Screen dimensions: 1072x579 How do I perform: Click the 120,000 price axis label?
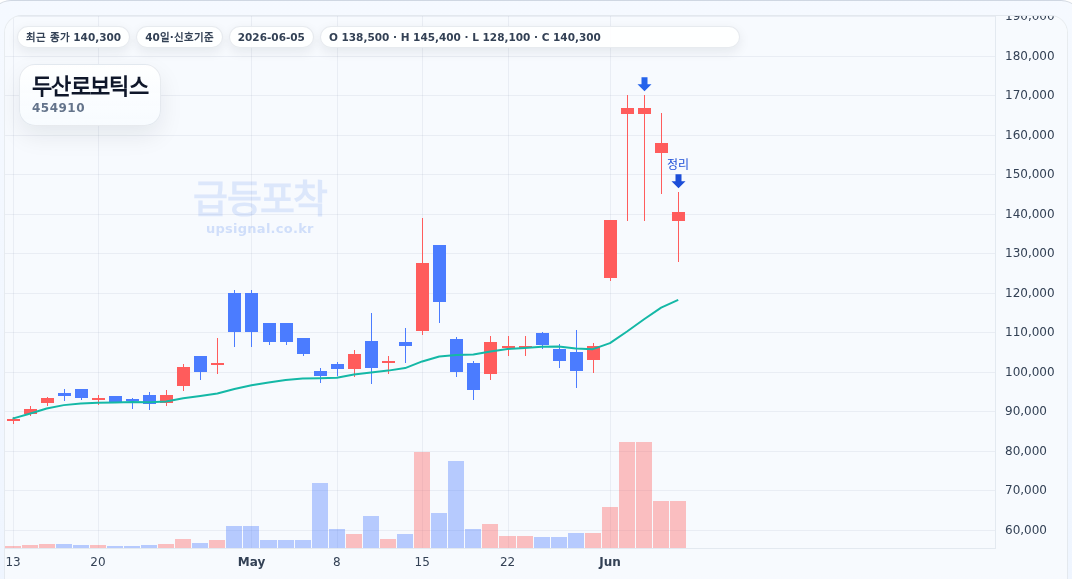pyautogui.click(x=1030, y=292)
